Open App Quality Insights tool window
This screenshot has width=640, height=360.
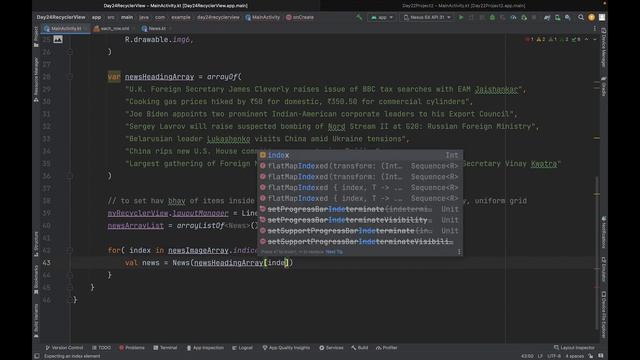pos(286,348)
